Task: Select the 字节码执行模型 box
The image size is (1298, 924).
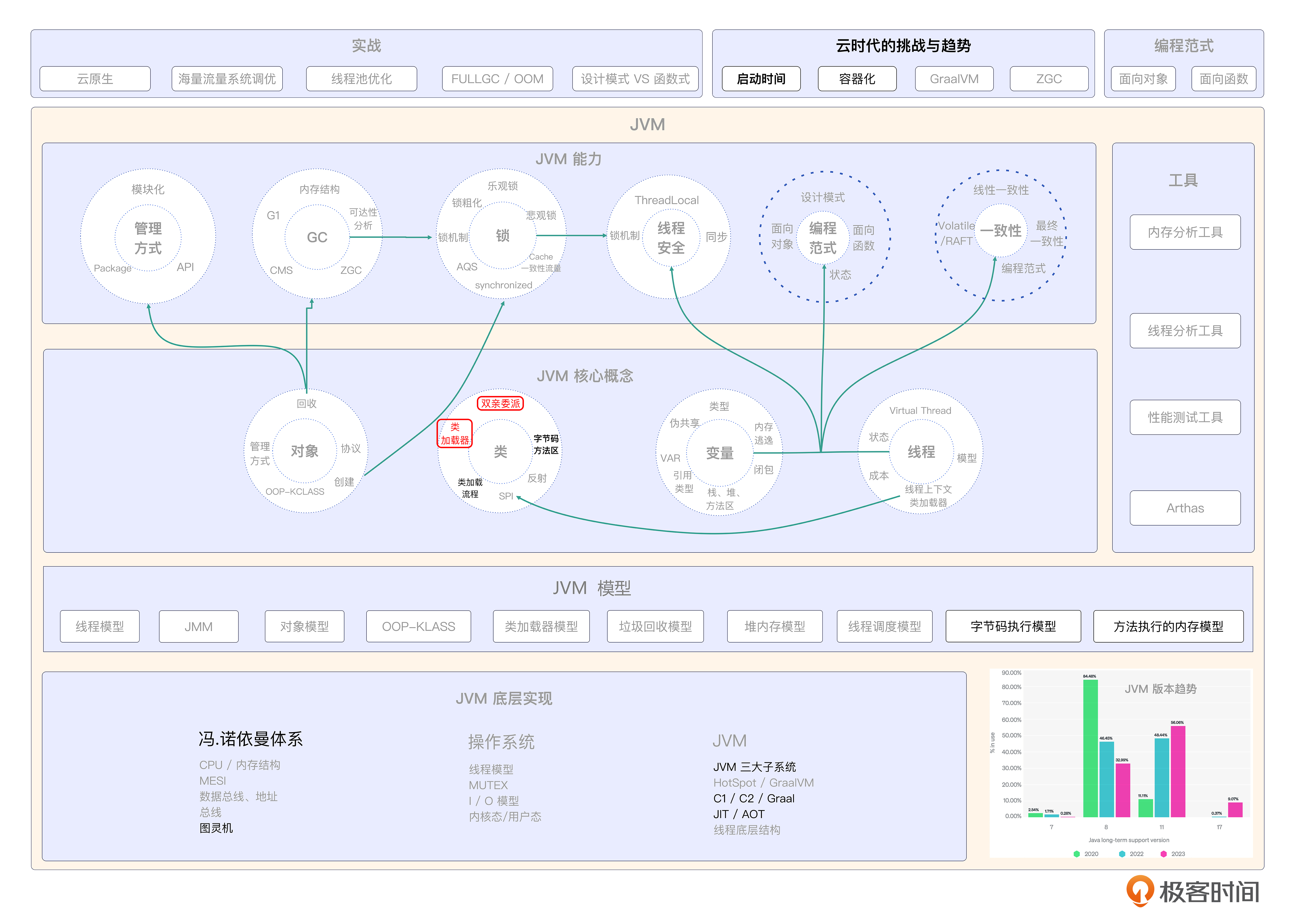Action: click(x=1013, y=626)
